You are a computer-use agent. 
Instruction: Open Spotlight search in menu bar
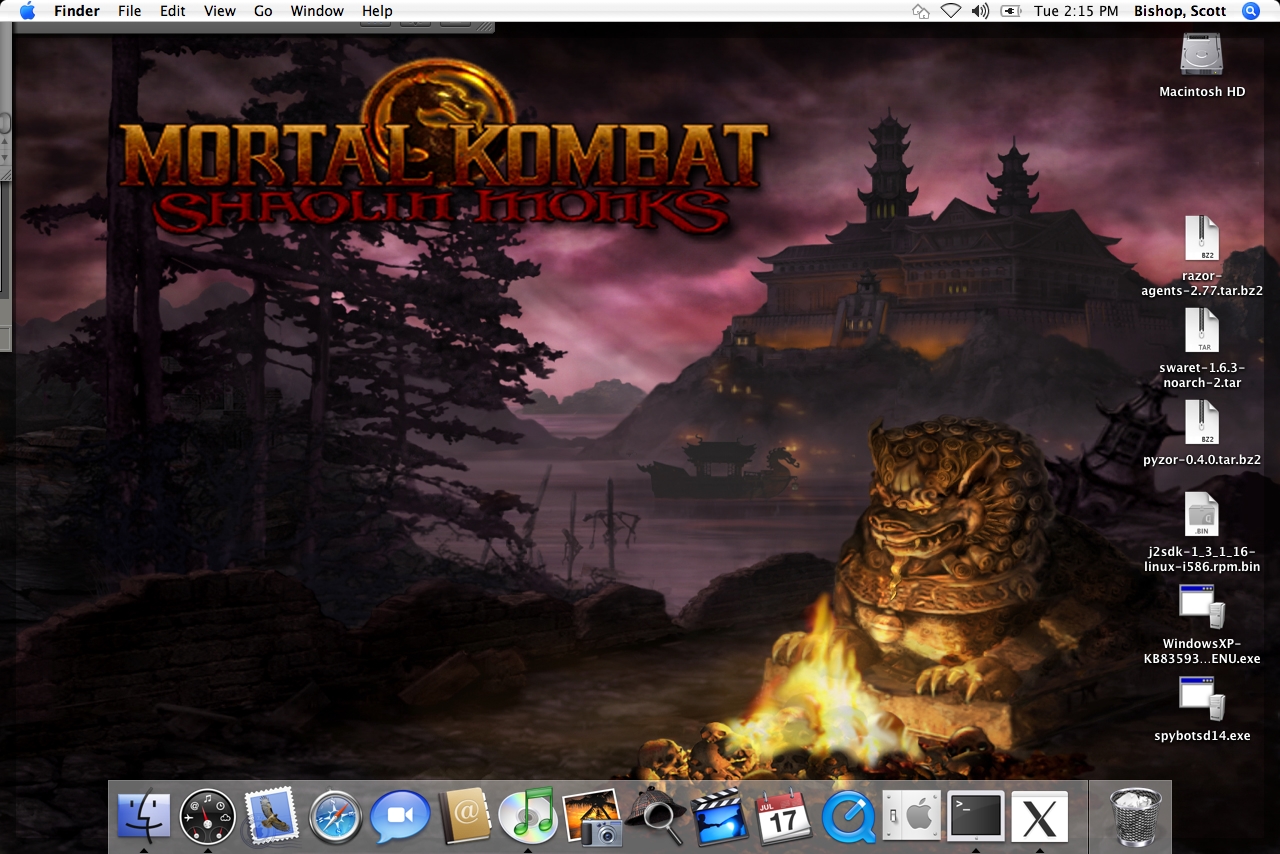pos(1251,11)
